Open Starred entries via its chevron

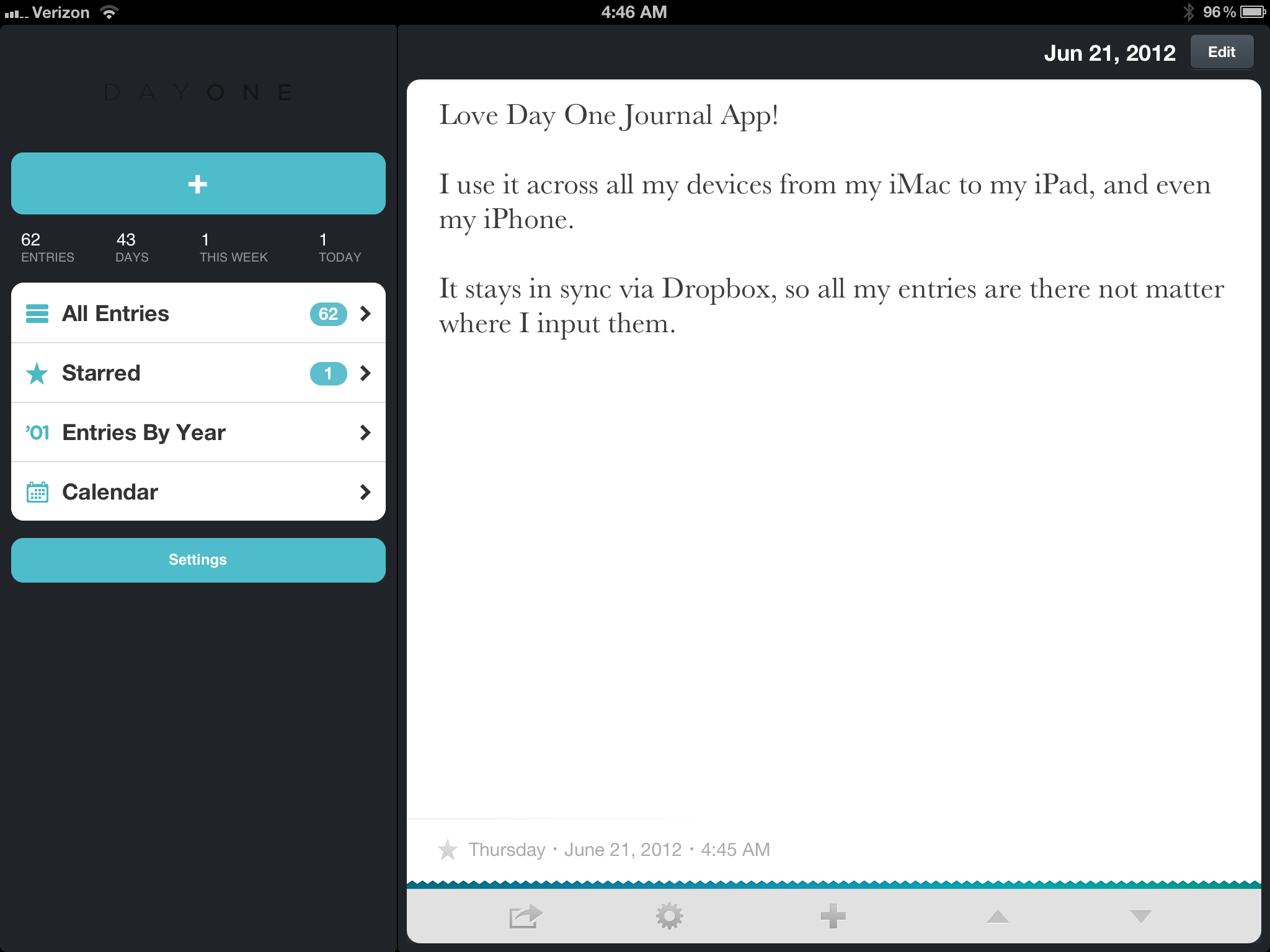coord(365,373)
